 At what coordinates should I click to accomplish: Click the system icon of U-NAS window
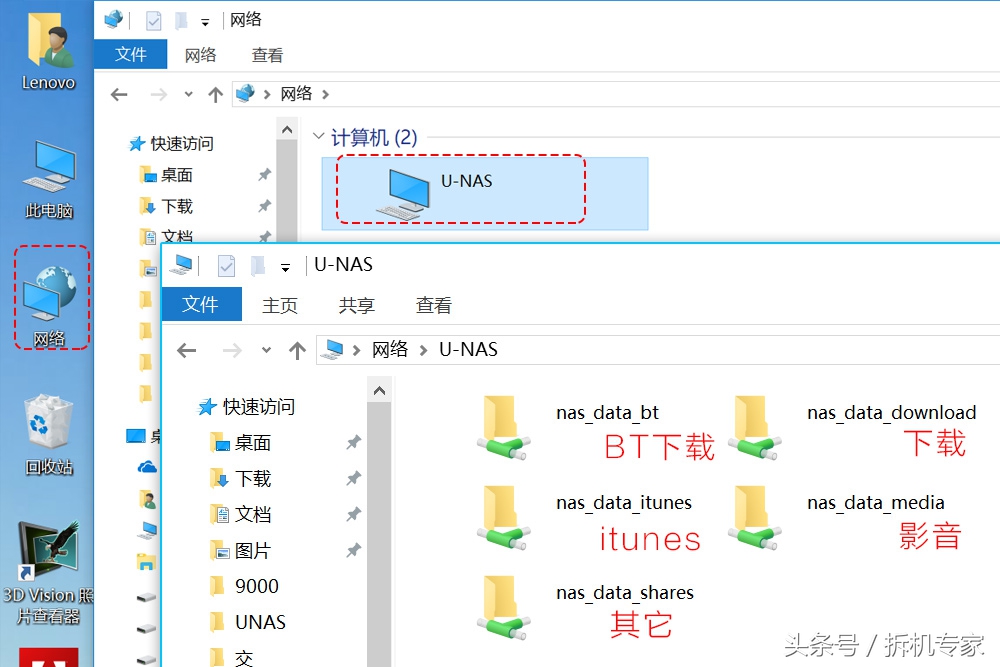click(x=184, y=265)
